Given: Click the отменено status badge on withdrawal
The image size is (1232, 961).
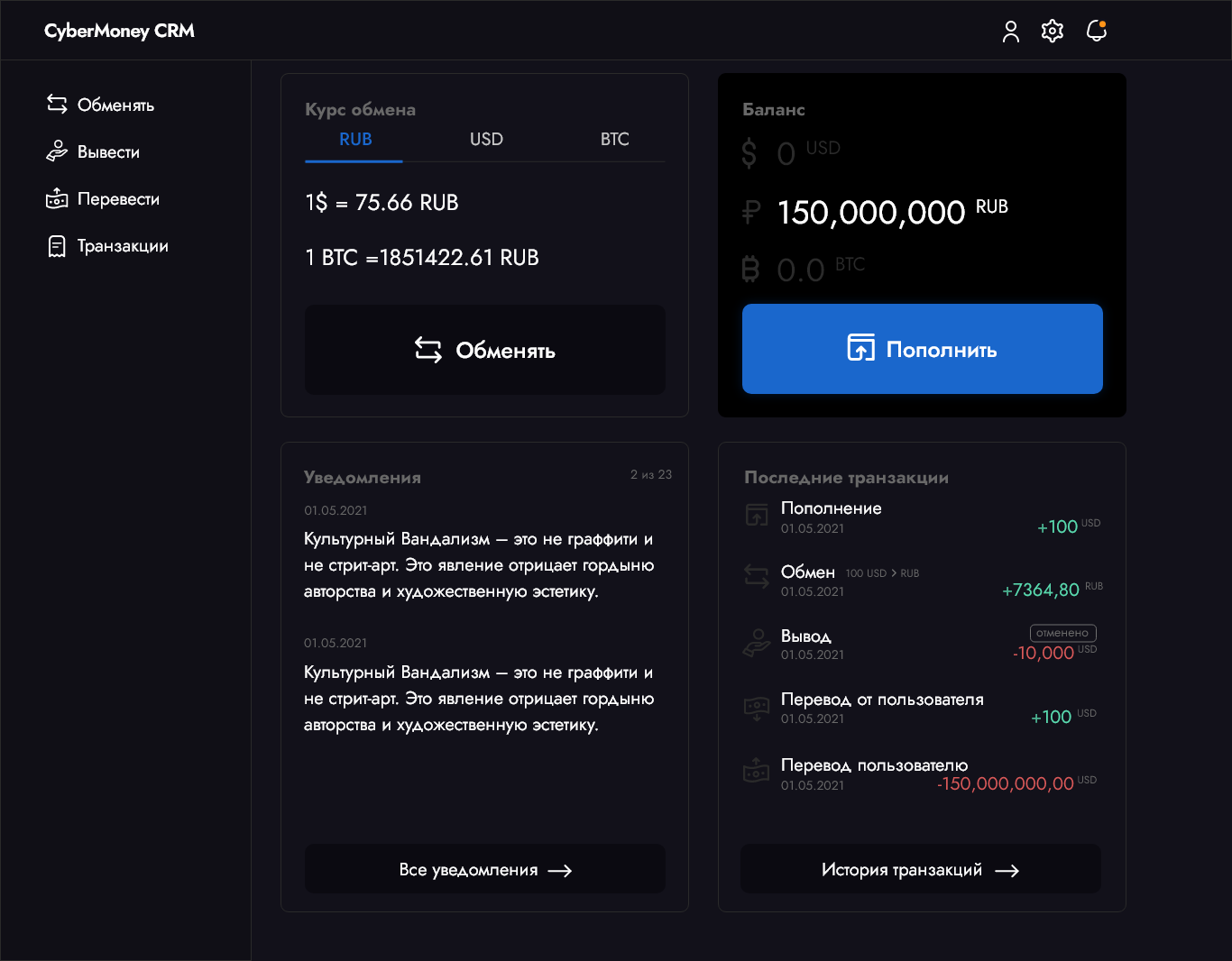Looking at the screenshot, I should (x=1062, y=632).
